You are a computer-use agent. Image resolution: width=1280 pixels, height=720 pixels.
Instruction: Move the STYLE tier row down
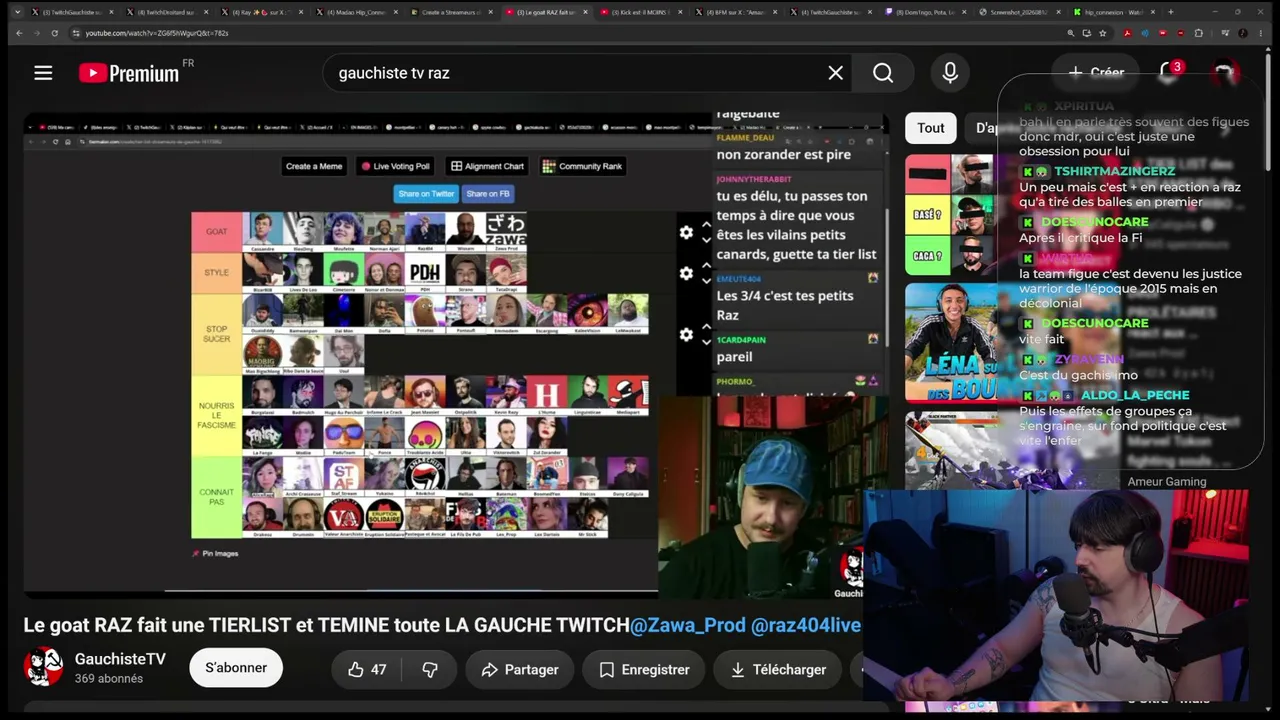[x=706, y=281]
